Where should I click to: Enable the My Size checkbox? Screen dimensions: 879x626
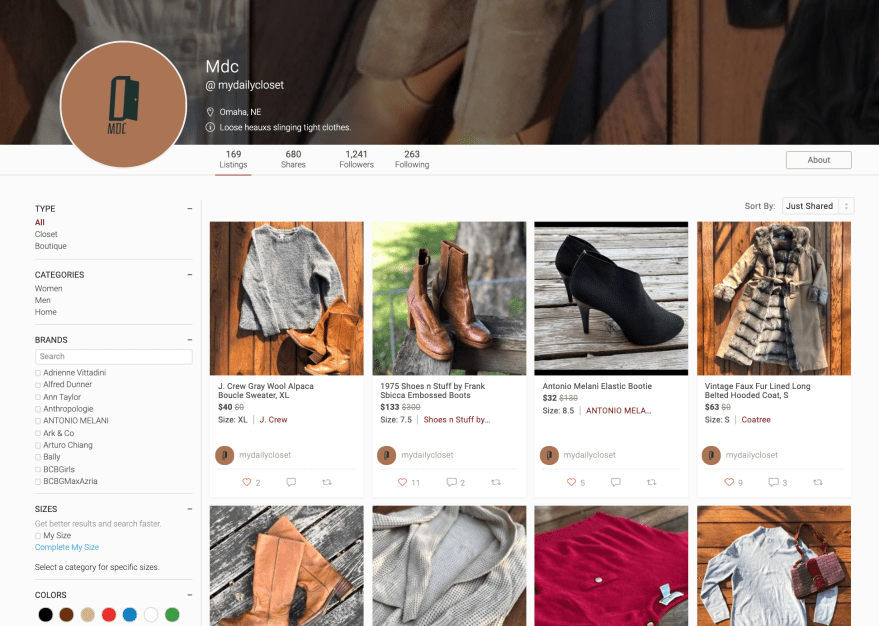38,536
